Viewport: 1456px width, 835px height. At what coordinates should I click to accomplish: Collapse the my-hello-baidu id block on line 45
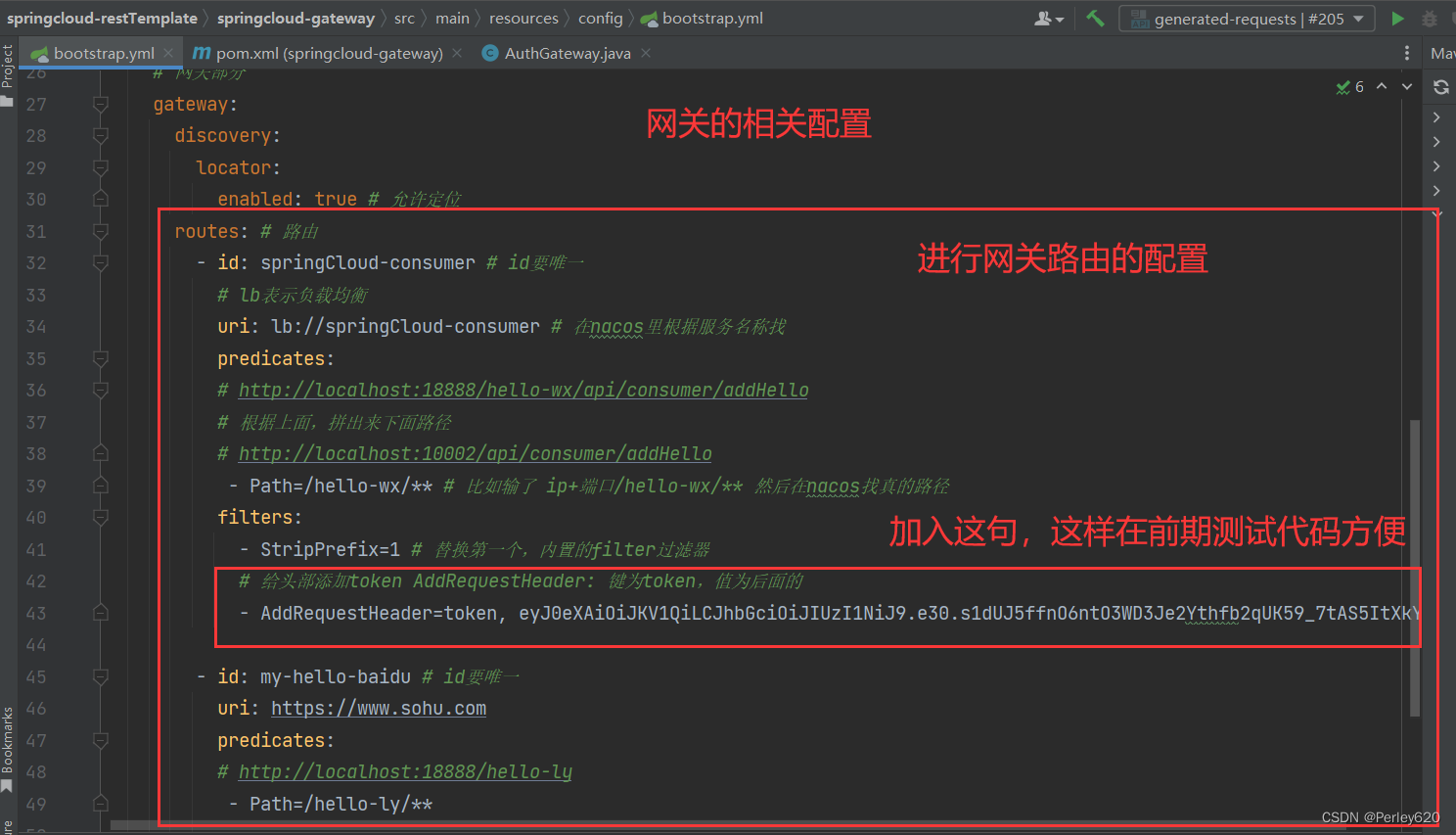[100, 676]
